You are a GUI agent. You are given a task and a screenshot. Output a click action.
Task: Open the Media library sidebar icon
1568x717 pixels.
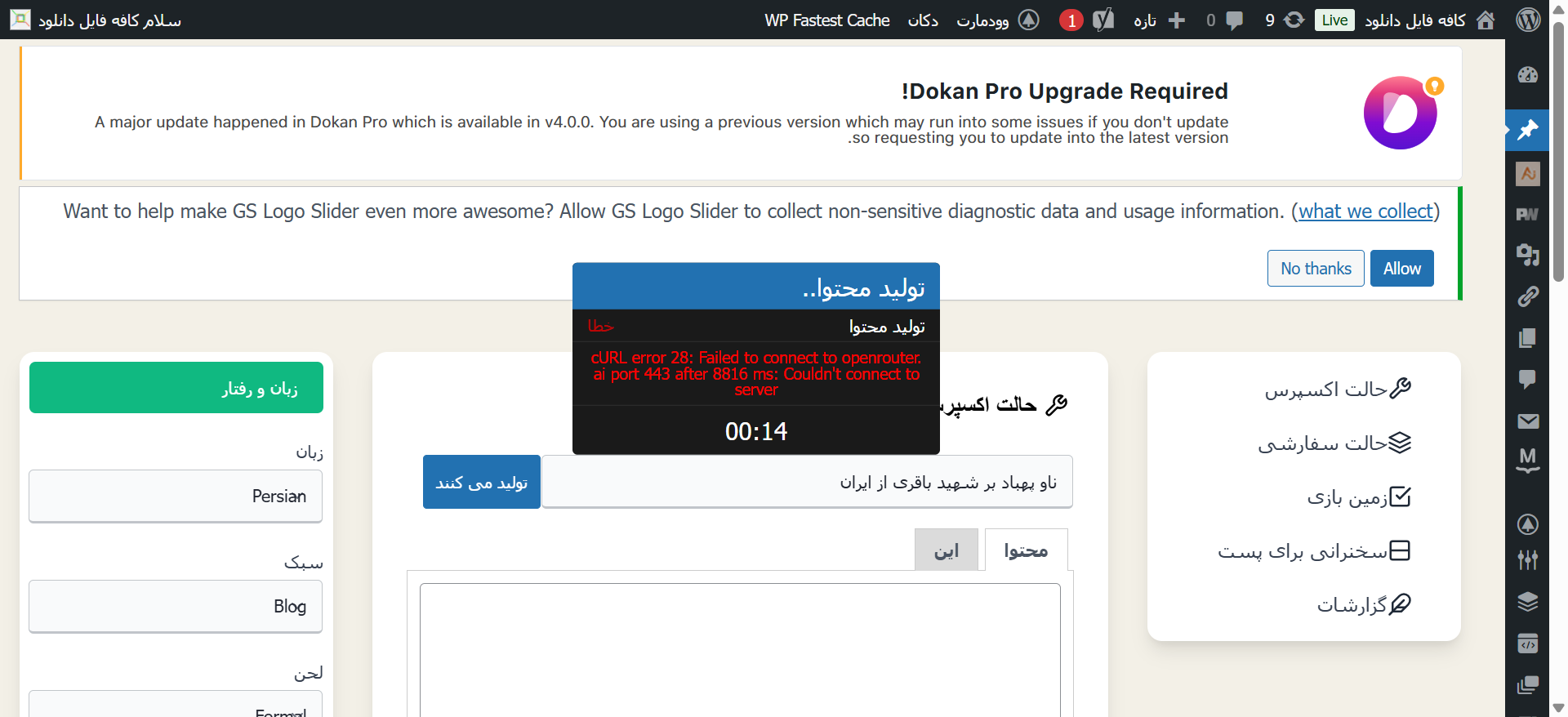point(1527,255)
